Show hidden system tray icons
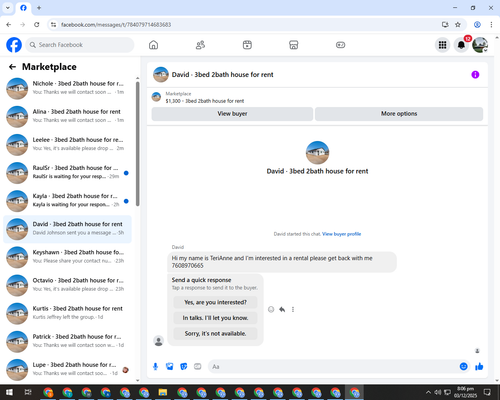This screenshot has width=500, height=400. click(428, 392)
